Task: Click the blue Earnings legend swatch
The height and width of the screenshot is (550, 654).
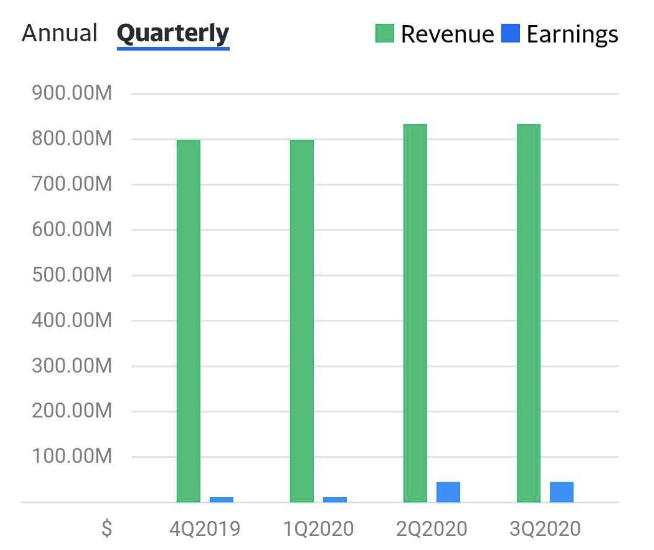Action: click(x=510, y=34)
